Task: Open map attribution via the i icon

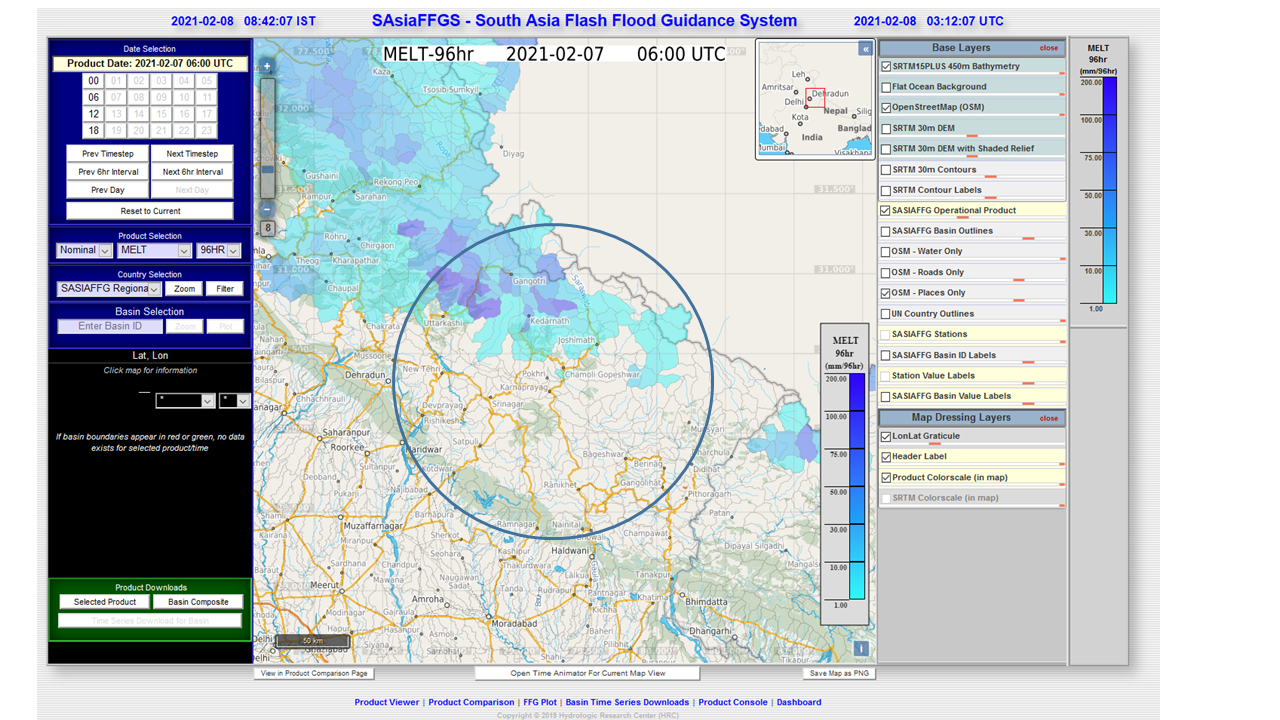Action: point(860,649)
